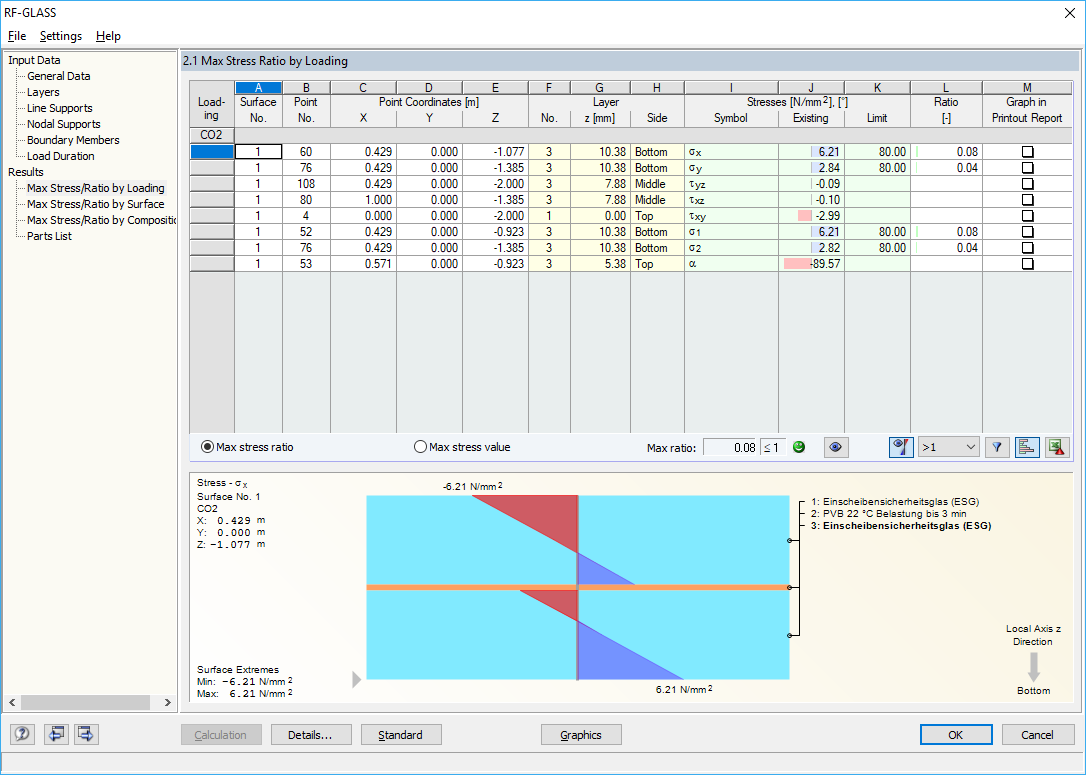Toggle the stress diagram display icon
1086x775 pixels.
coord(901,447)
